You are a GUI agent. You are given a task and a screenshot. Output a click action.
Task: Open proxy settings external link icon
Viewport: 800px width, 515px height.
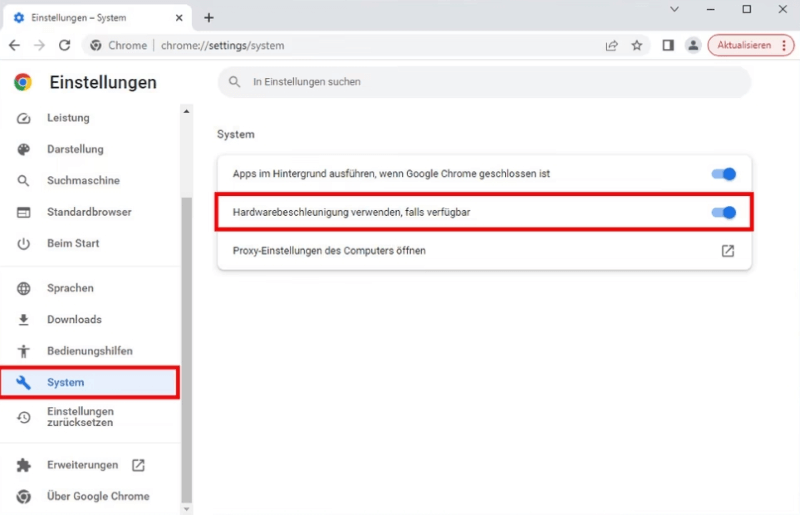coord(728,251)
